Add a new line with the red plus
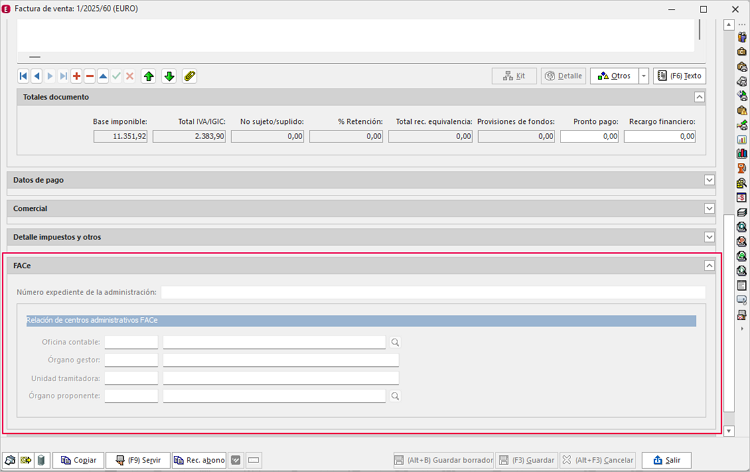Screen dimensions: 750x472 (x=77, y=76)
